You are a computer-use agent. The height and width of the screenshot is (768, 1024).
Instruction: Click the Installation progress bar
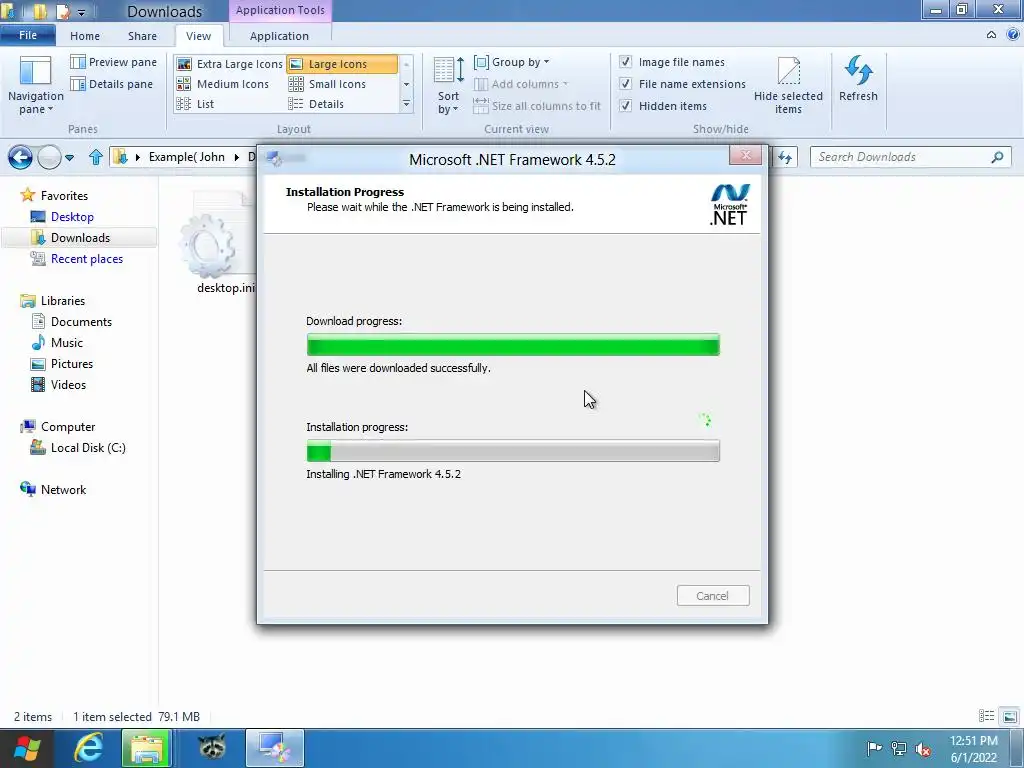(x=513, y=451)
